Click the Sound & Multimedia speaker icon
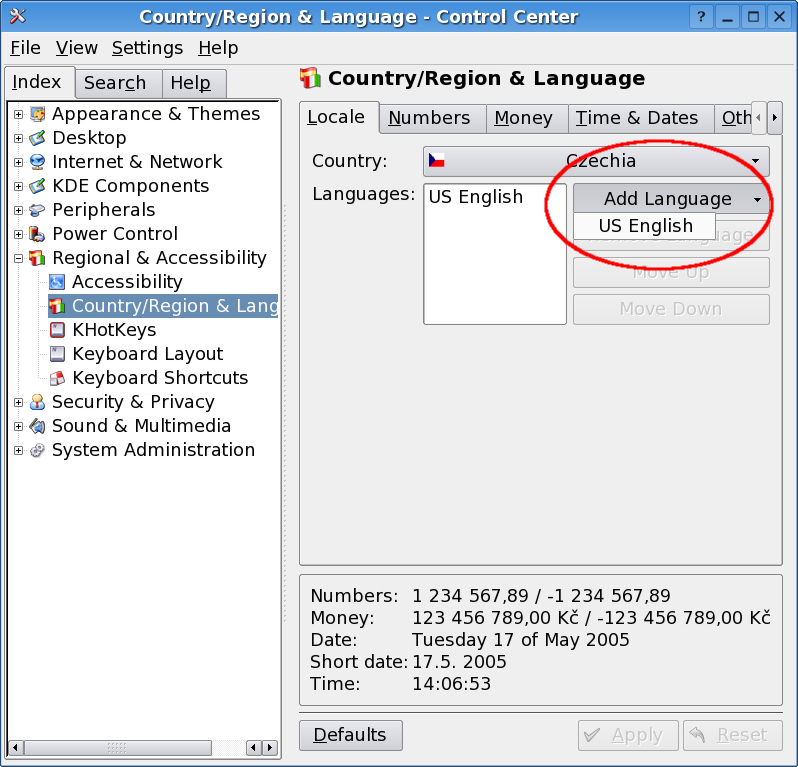Viewport: 798px width, 767px height. (x=37, y=426)
